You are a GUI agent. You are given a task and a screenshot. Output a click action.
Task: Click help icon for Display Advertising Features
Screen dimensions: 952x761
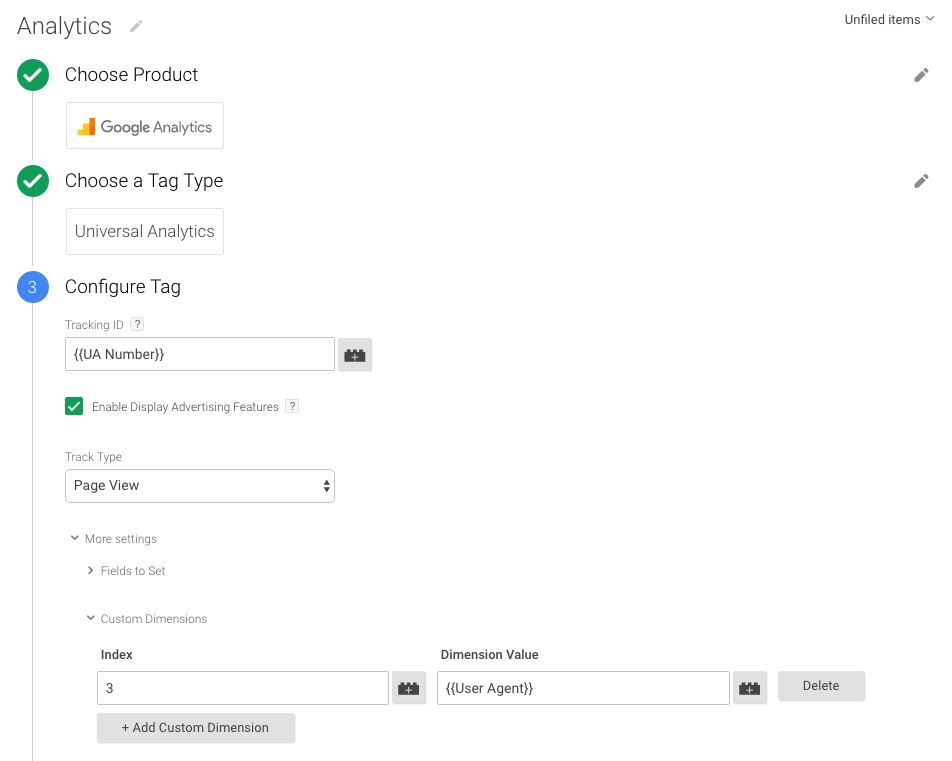click(x=292, y=406)
